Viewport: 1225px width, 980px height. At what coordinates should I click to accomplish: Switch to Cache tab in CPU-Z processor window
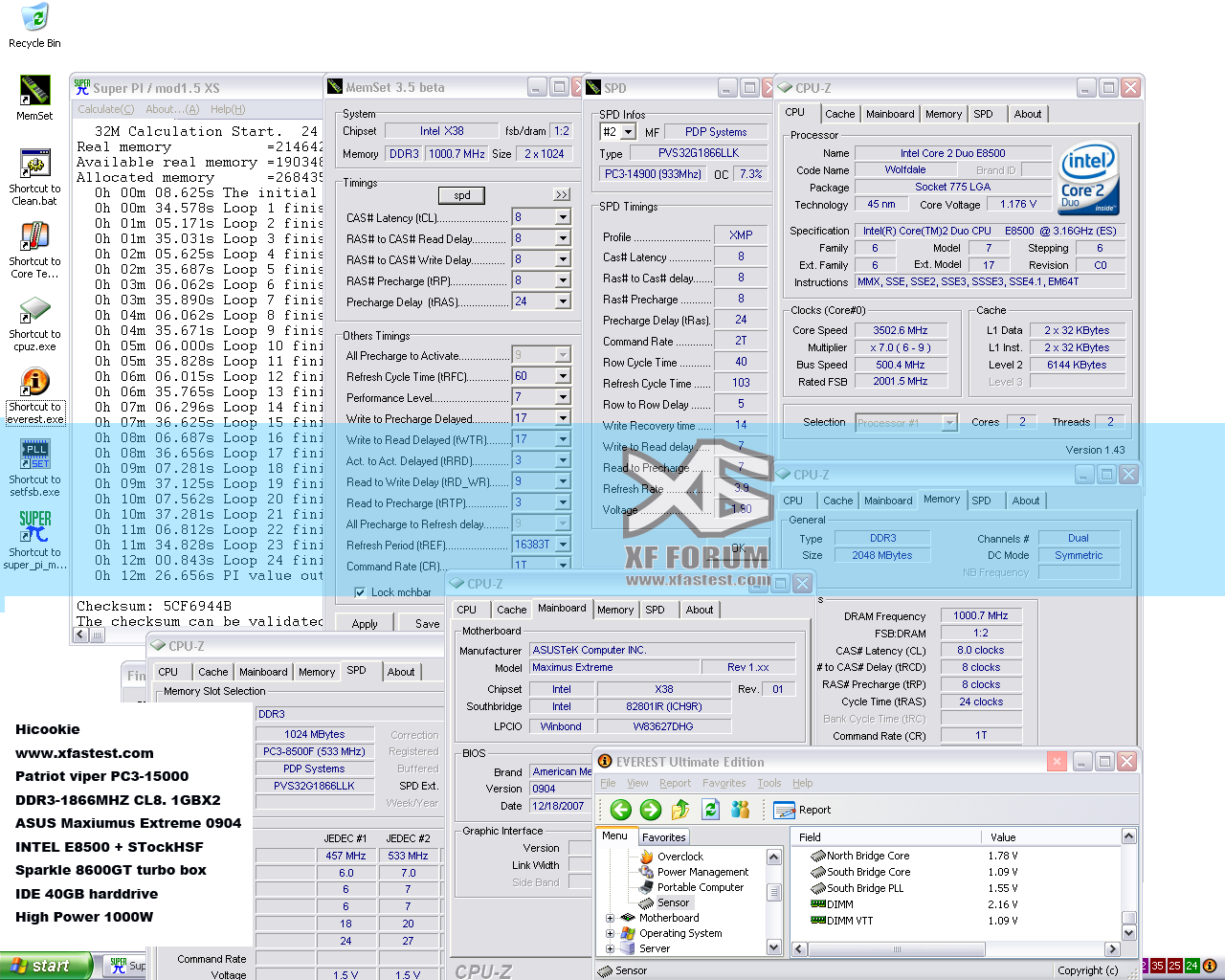tap(839, 114)
